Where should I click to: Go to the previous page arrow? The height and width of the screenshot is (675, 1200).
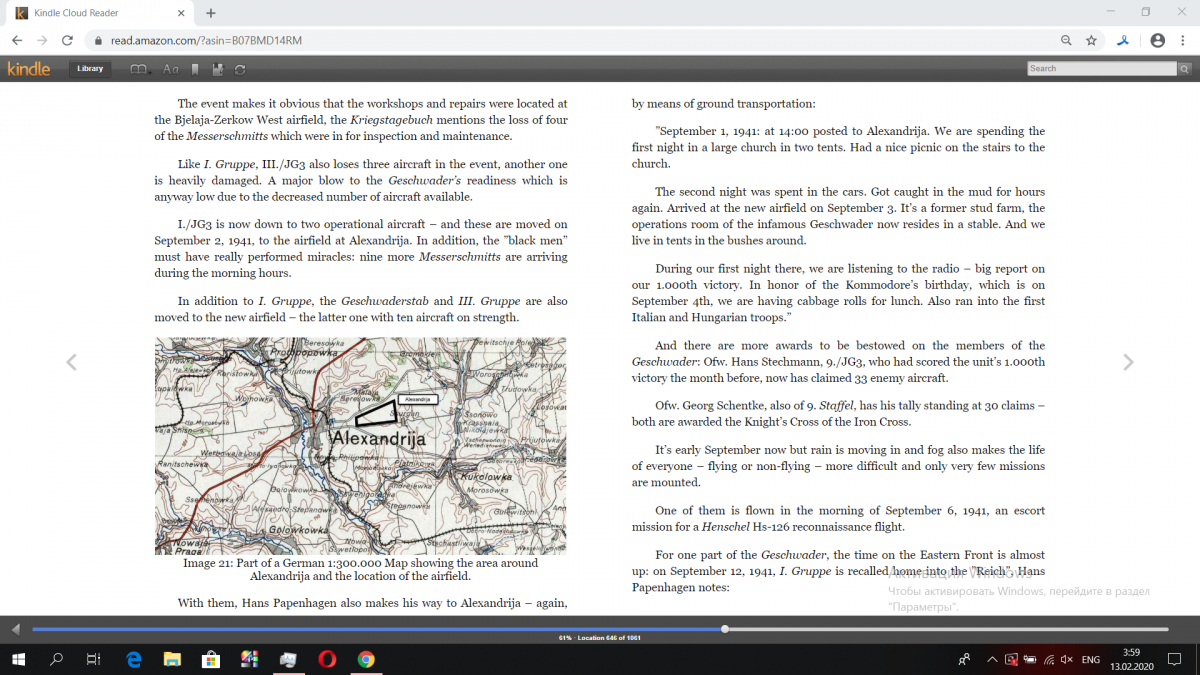[71, 362]
